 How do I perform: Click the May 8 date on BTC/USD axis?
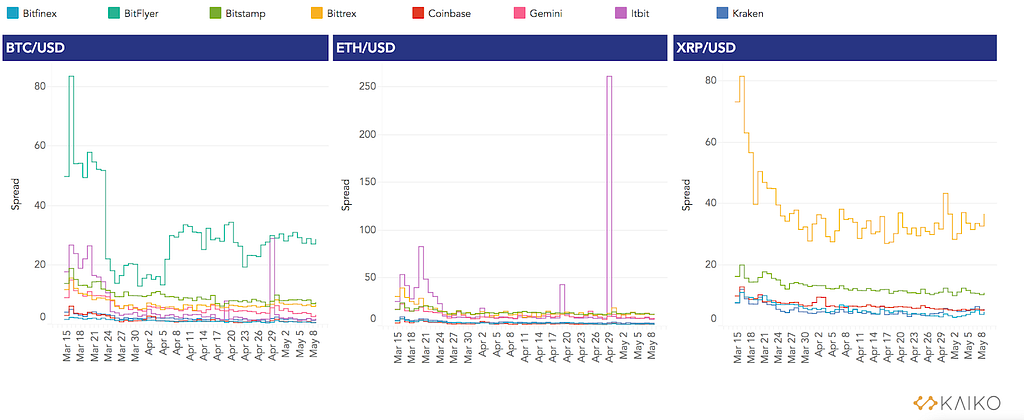(312, 344)
